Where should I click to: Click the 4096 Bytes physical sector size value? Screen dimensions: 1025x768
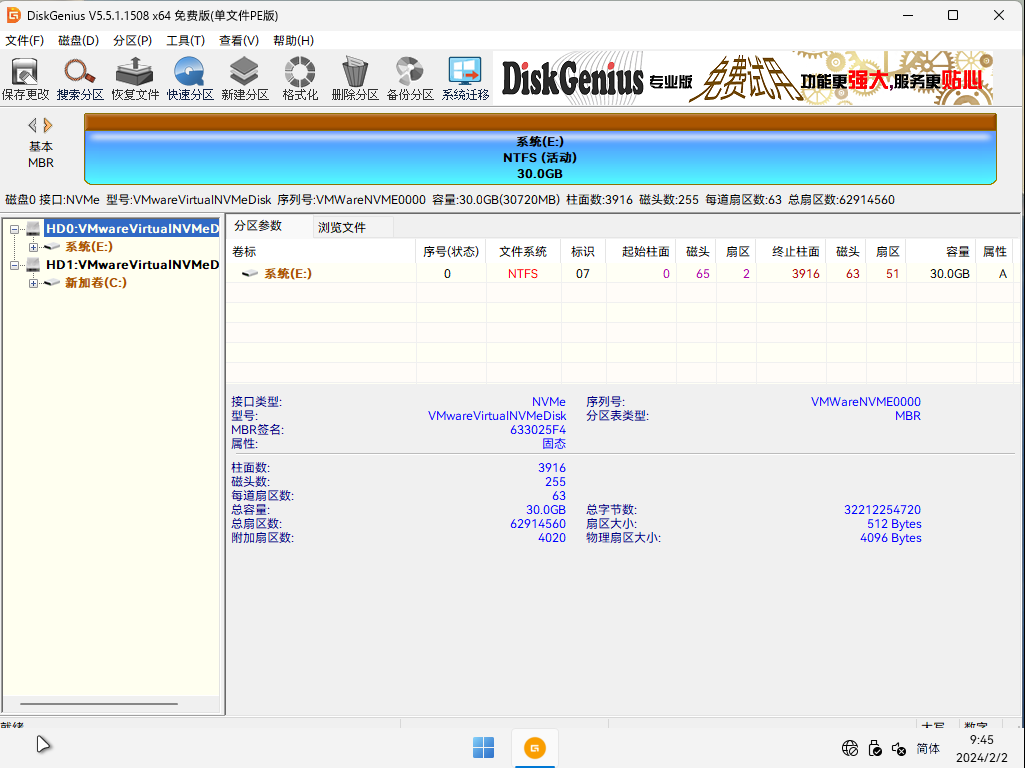tap(890, 538)
